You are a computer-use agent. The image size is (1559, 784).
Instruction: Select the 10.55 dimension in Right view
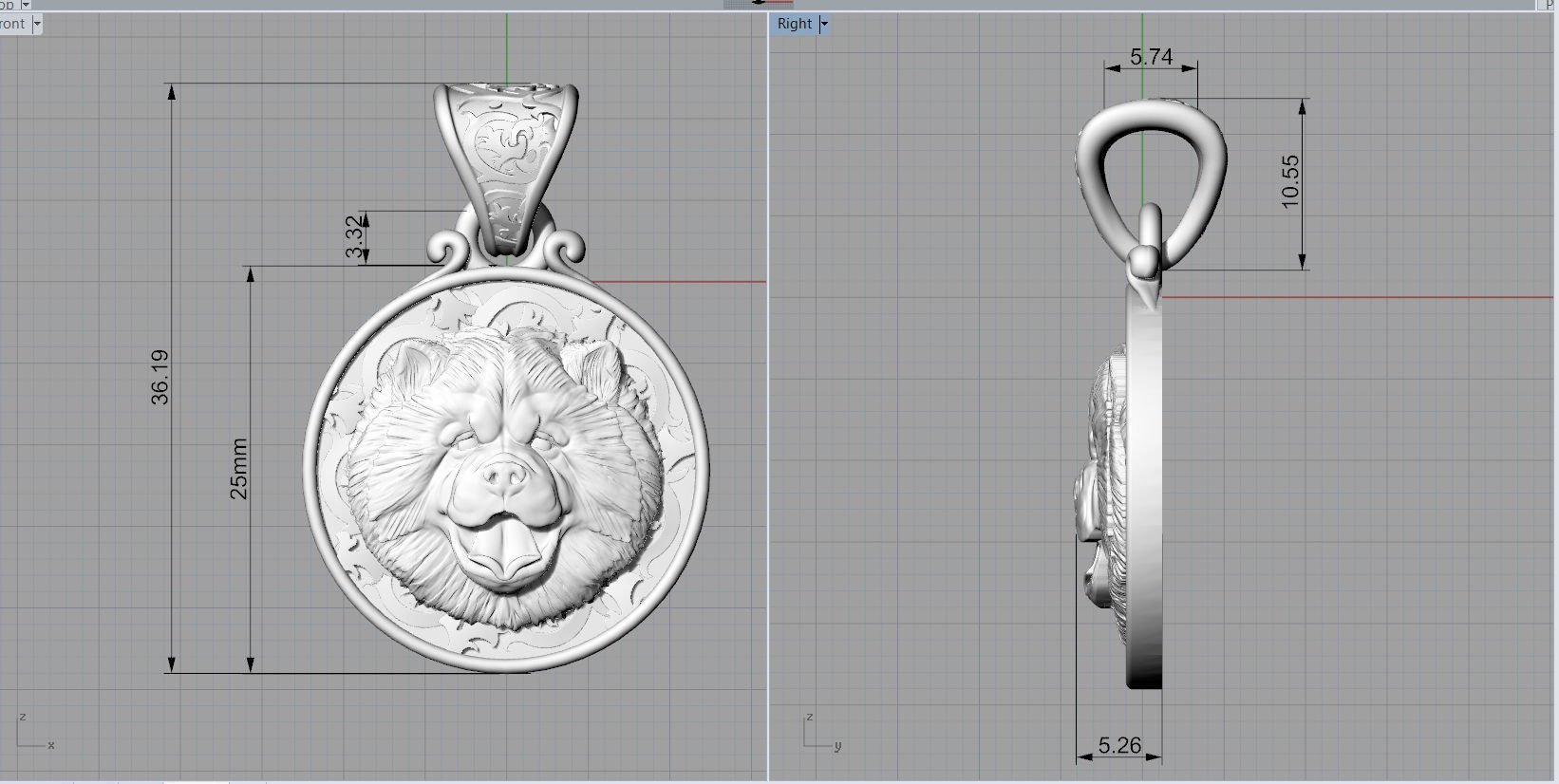[1289, 181]
